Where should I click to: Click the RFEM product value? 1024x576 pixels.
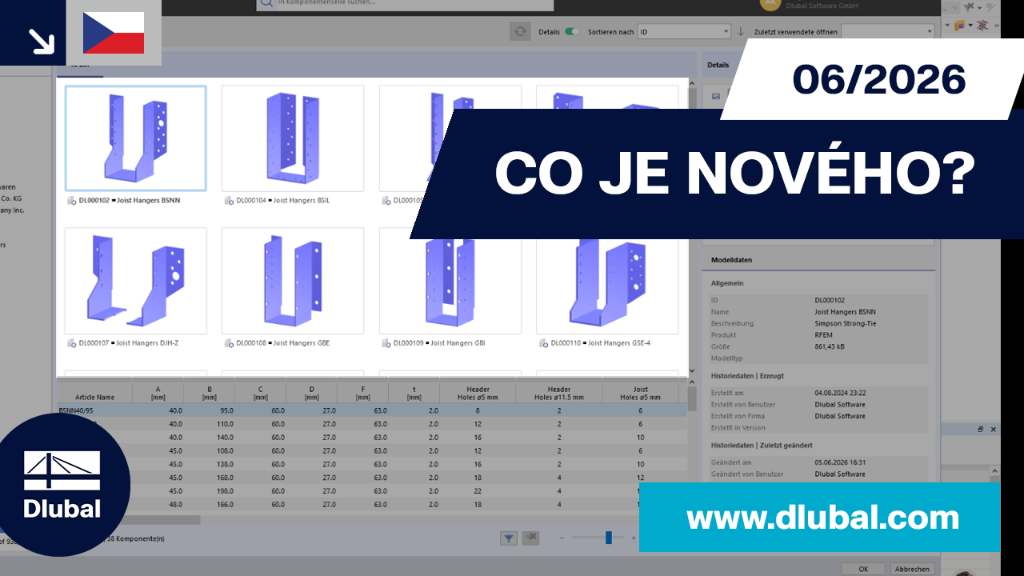coord(824,335)
